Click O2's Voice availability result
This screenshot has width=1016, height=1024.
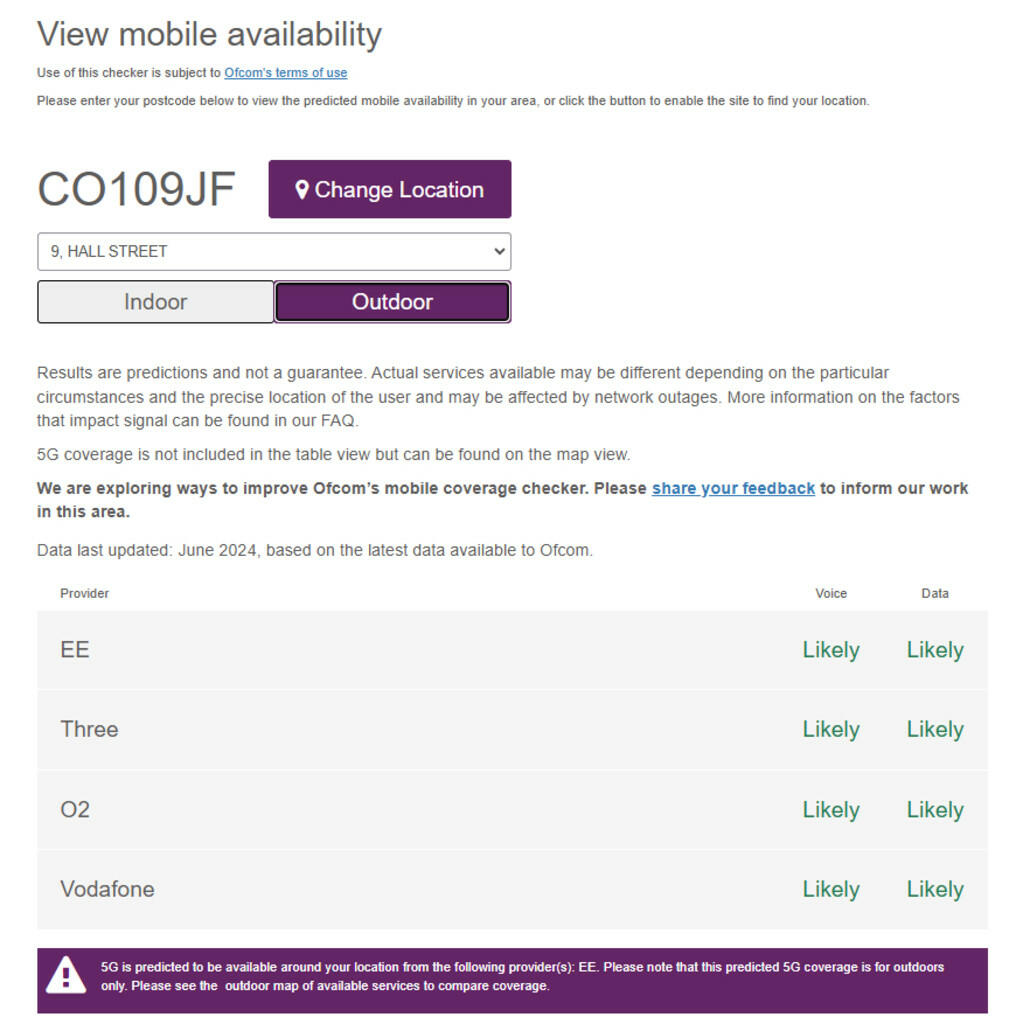point(830,810)
